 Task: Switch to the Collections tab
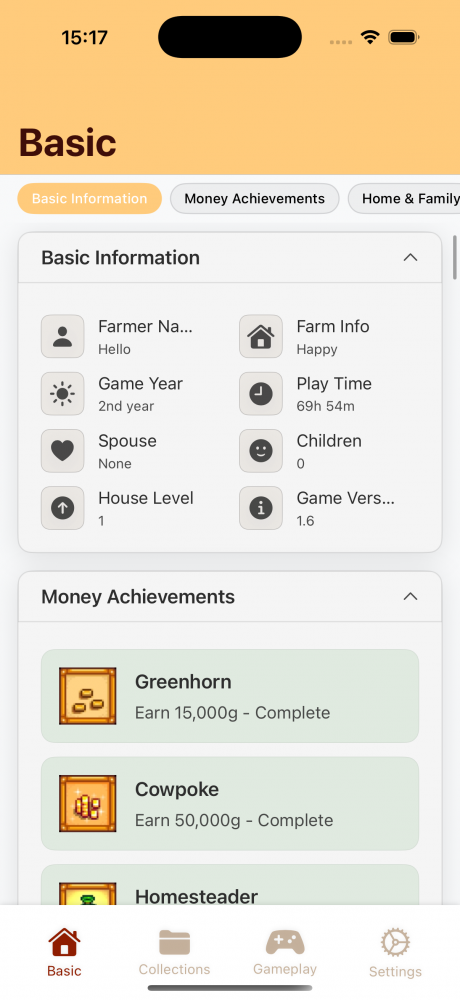point(174,953)
